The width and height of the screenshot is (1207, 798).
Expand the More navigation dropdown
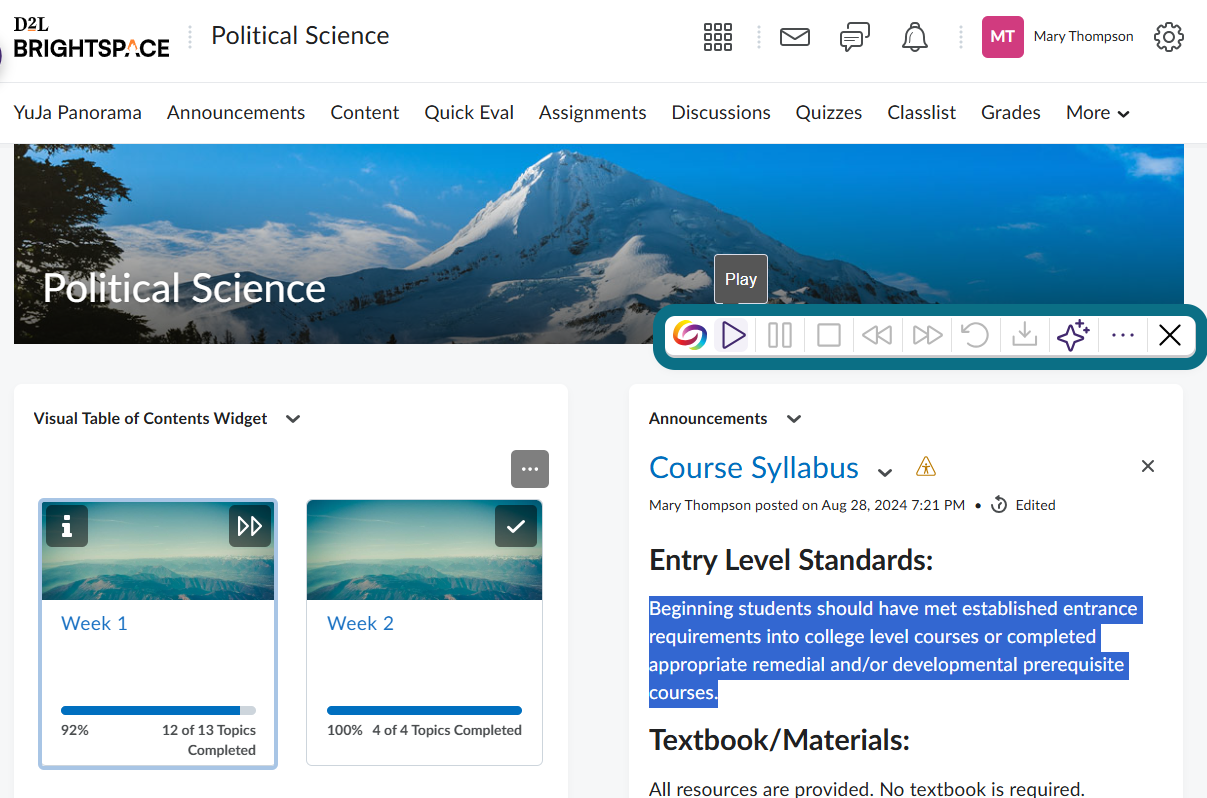(1098, 112)
